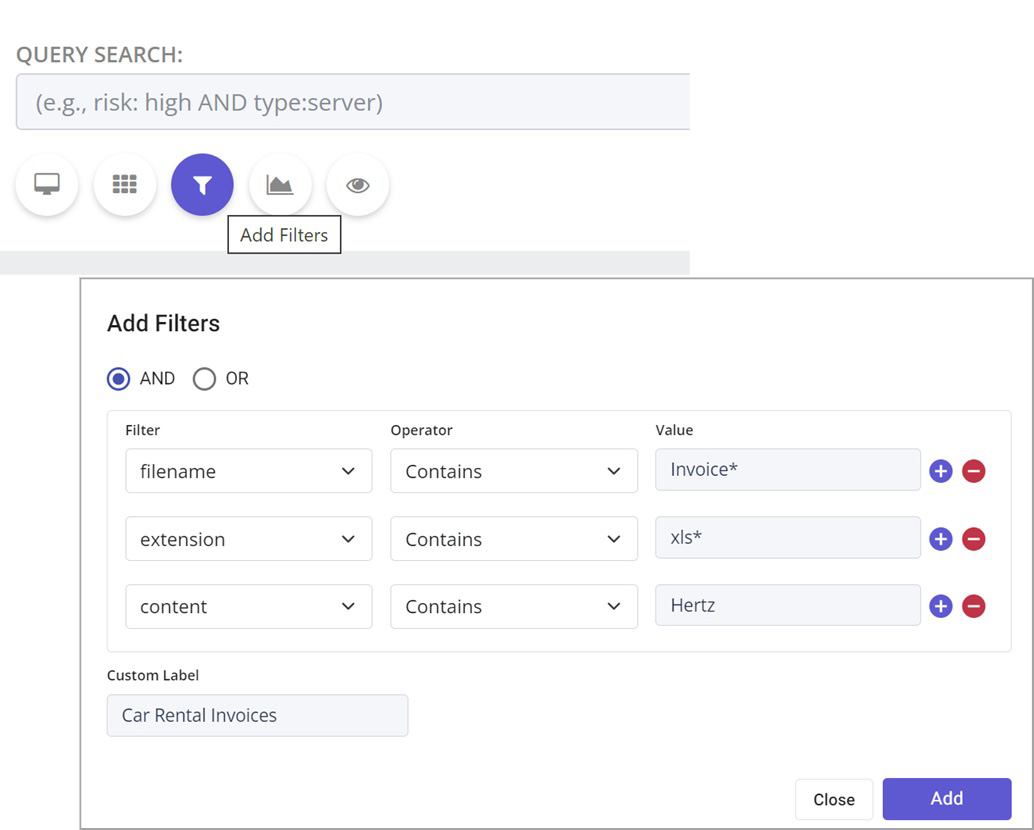The image size is (1034, 830).
Task: Open the Contains operator dropdown for filename
Action: (x=514, y=471)
